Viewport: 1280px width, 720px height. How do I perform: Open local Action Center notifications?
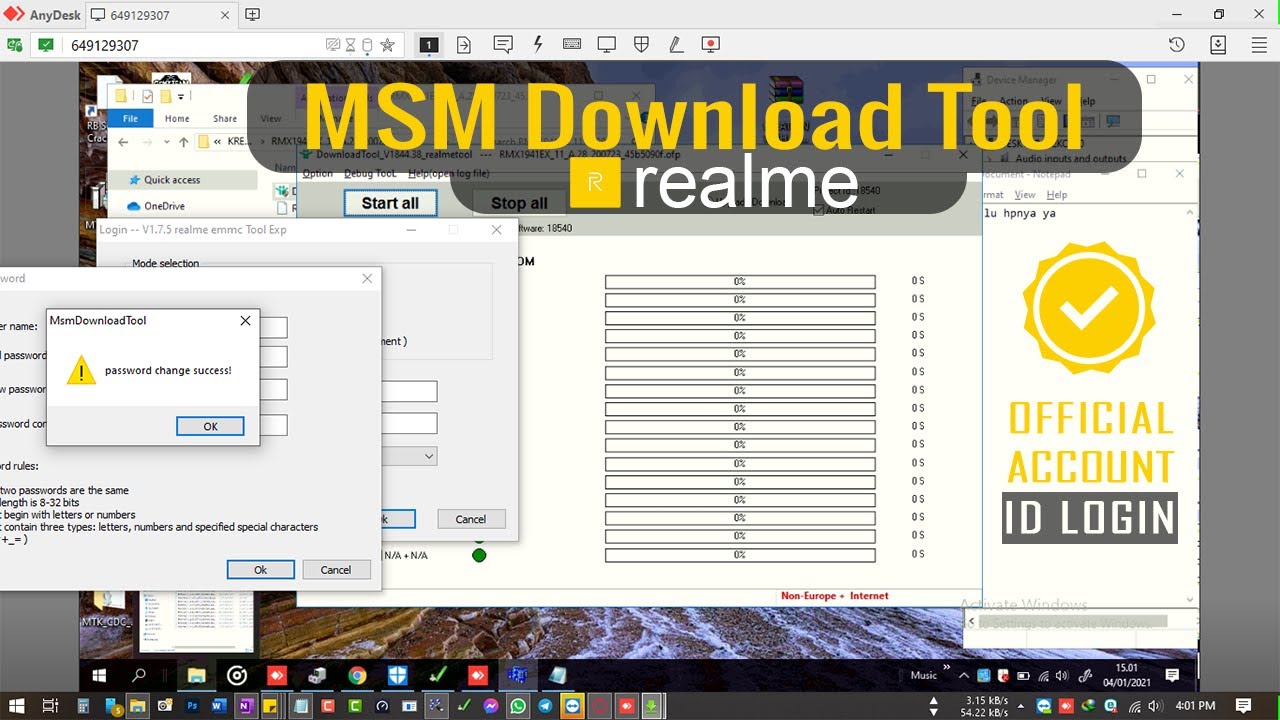(x=1243, y=706)
